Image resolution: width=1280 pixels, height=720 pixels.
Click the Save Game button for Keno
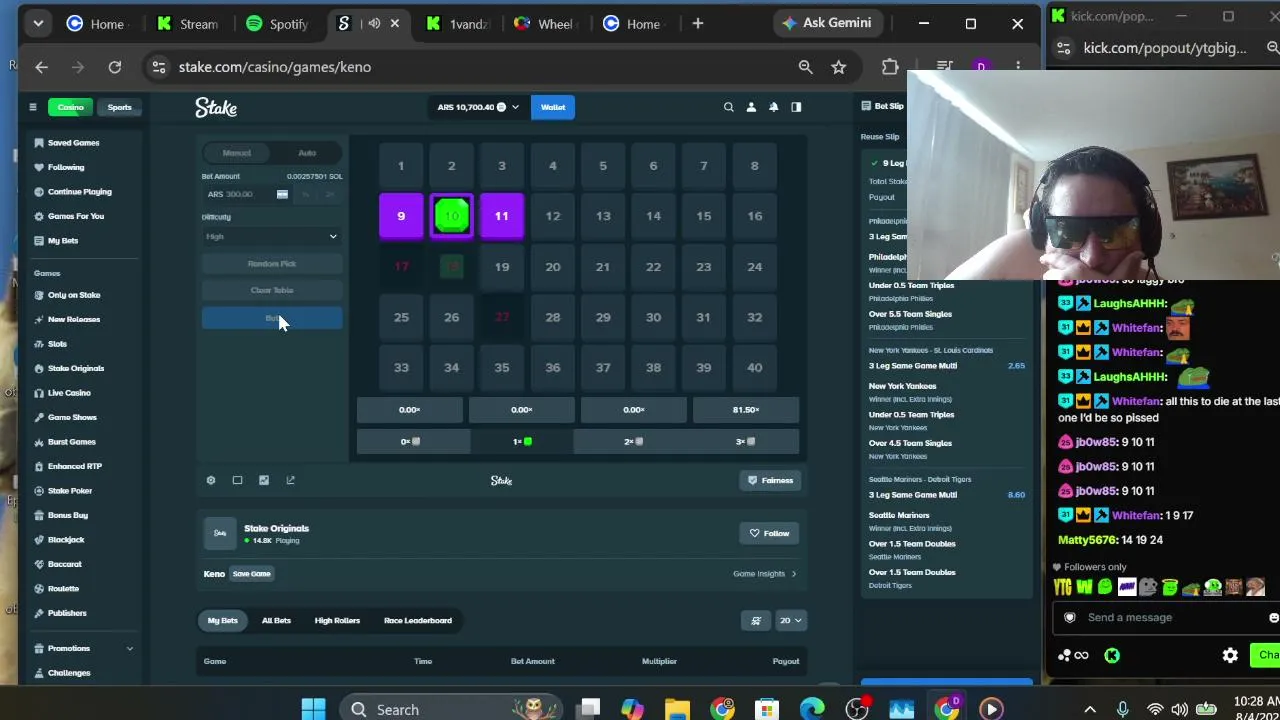[252, 574]
